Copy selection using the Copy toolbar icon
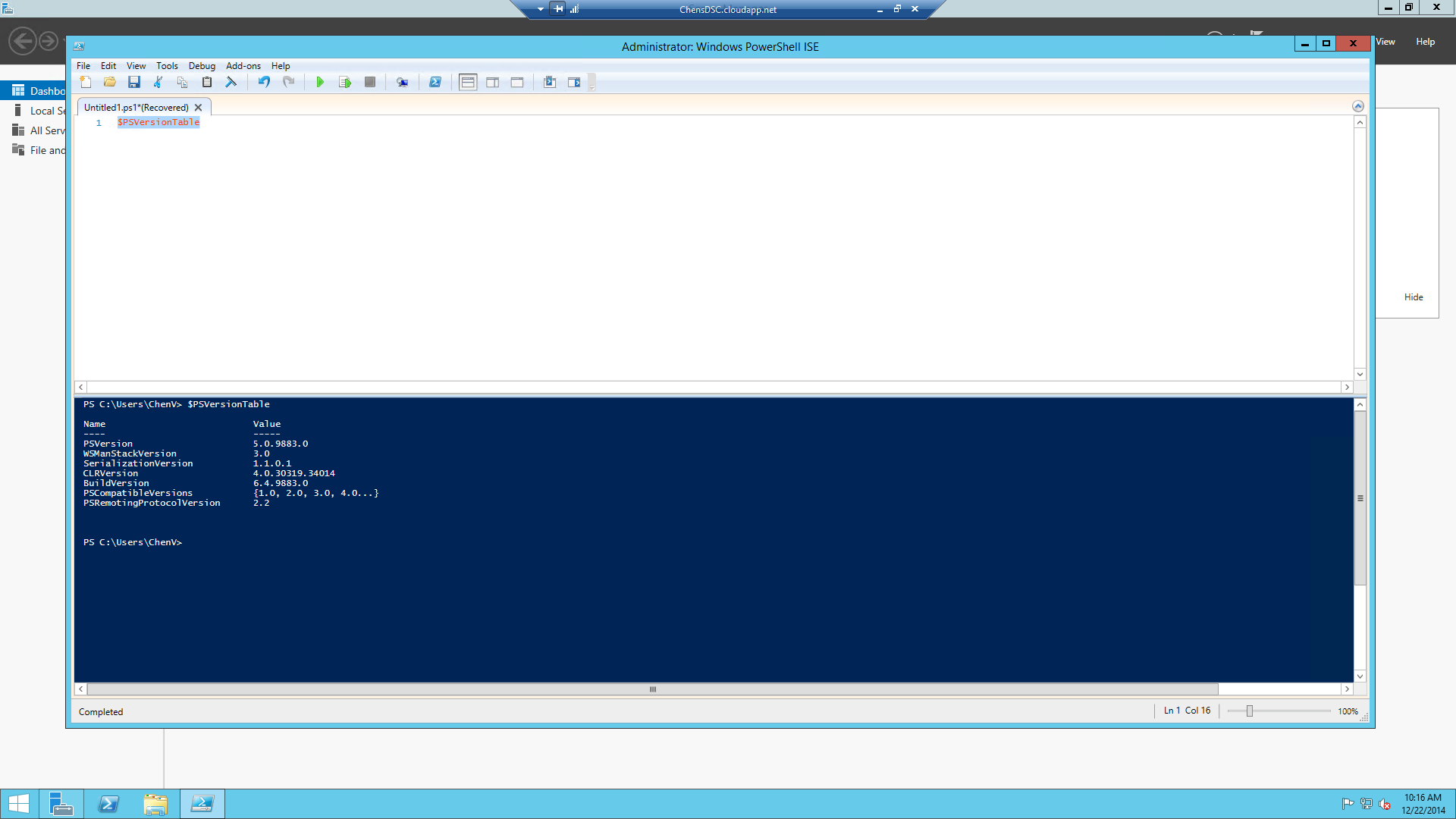Image resolution: width=1456 pixels, height=819 pixels. coord(183,82)
